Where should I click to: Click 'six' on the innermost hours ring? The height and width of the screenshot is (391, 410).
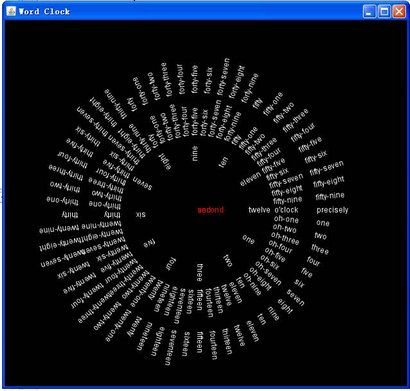point(141,214)
